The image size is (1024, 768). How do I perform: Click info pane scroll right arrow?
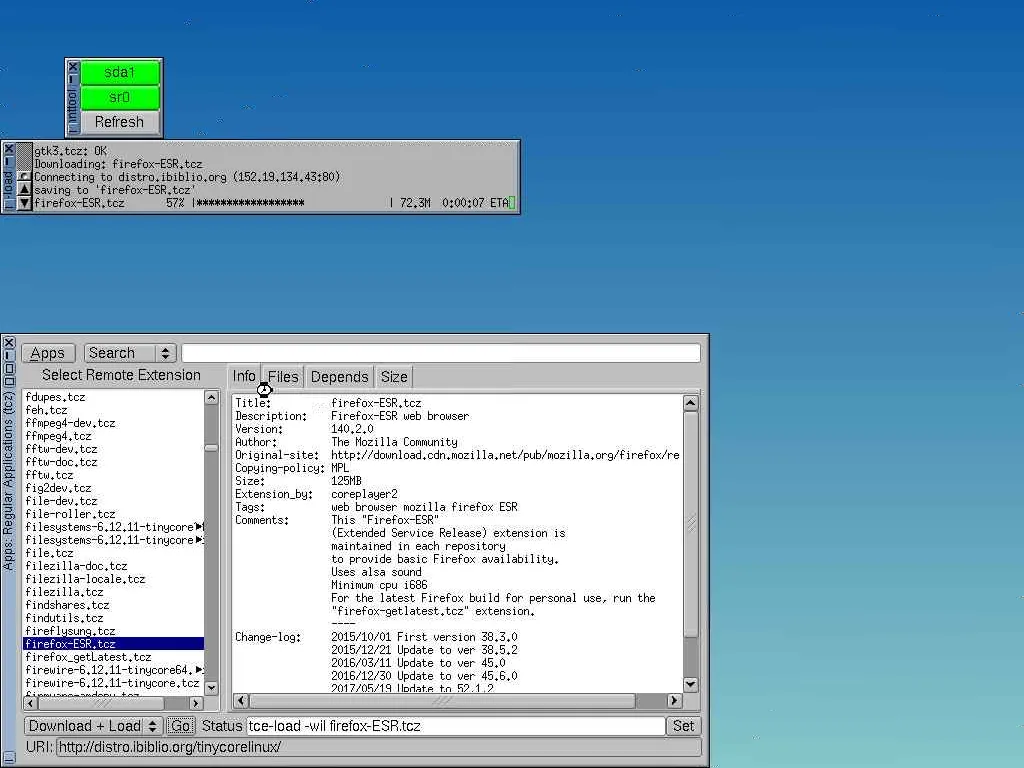tap(674, 701)
